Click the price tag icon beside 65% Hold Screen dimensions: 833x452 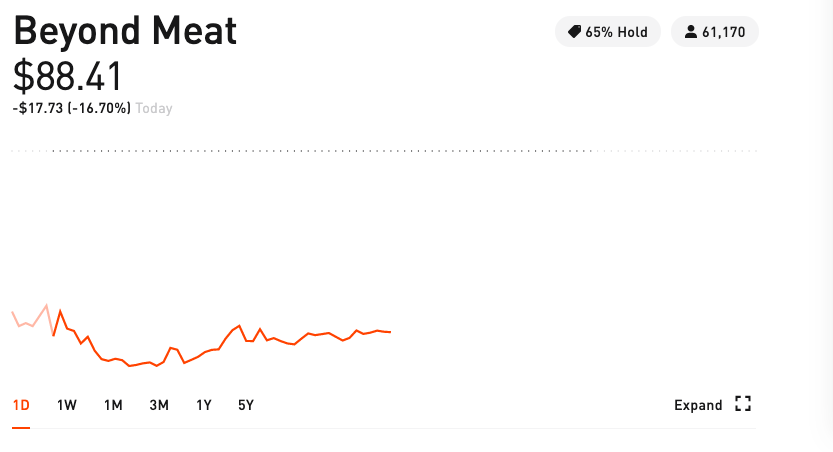(x=574, y=32)
